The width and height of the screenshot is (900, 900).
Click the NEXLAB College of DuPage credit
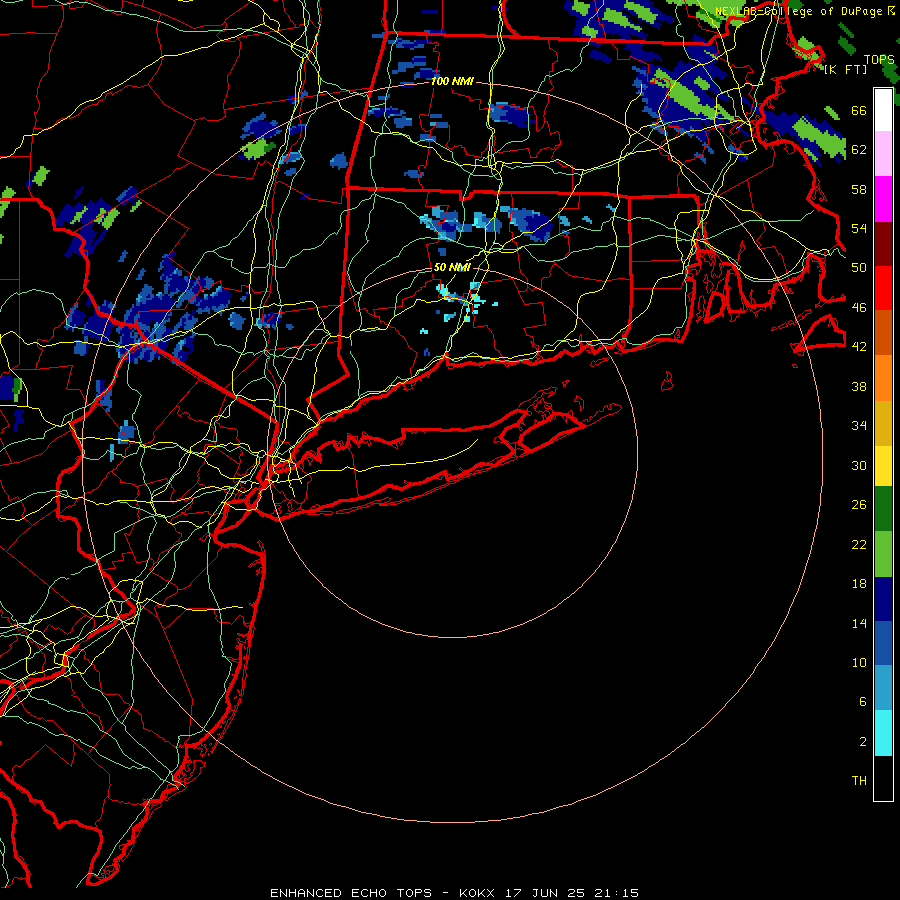[x=805, y=11]
